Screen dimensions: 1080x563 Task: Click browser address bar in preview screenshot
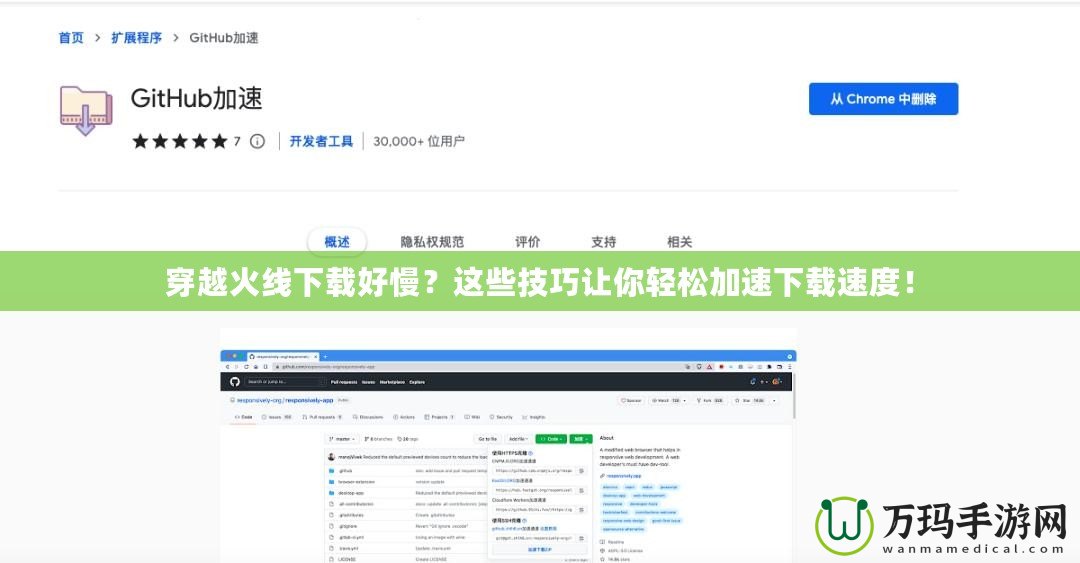[479, 367]
